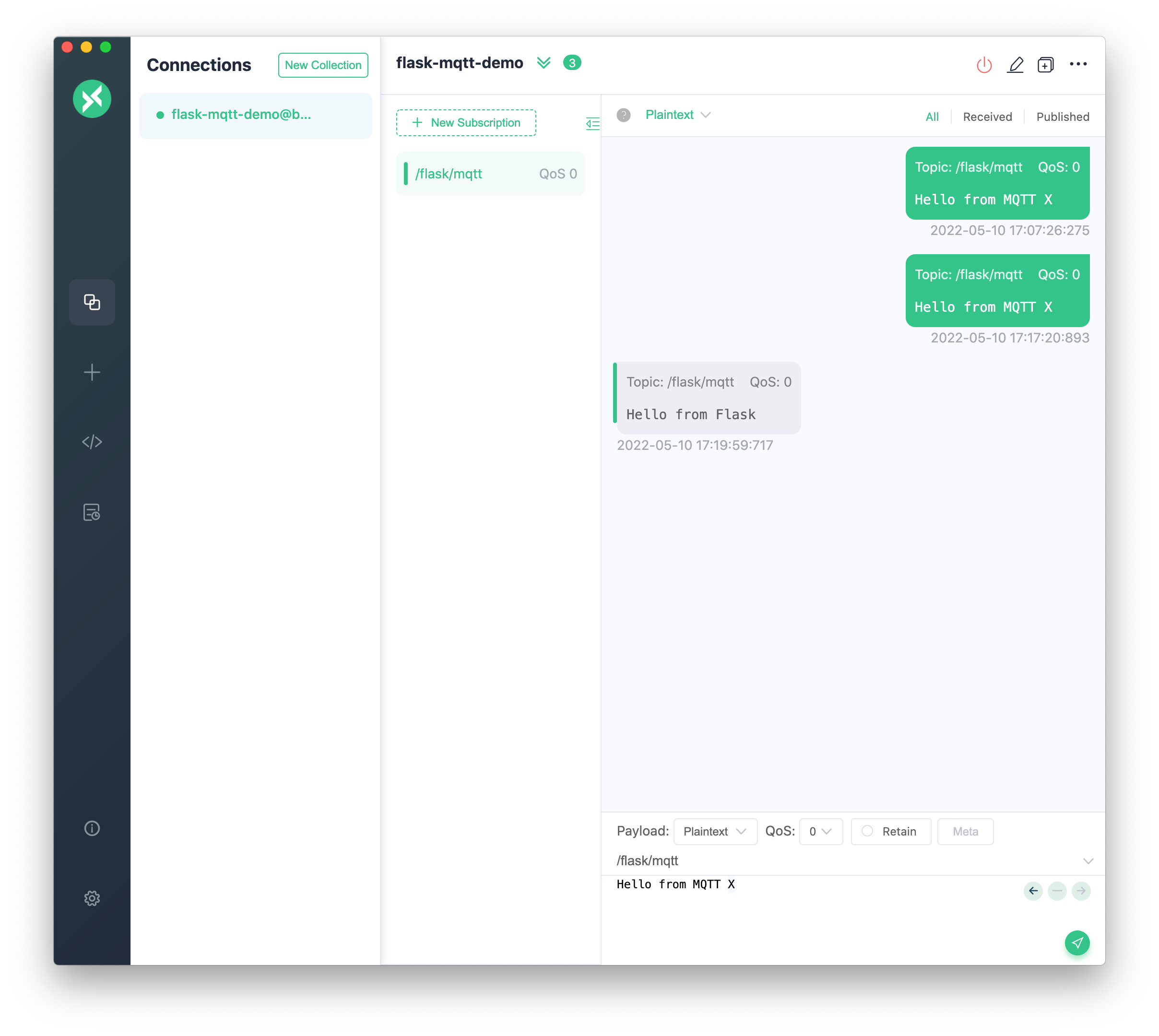The width and height of the screenshot is (1159, 1036).
Task: Switch to the Published tab
Action: 1062,116
